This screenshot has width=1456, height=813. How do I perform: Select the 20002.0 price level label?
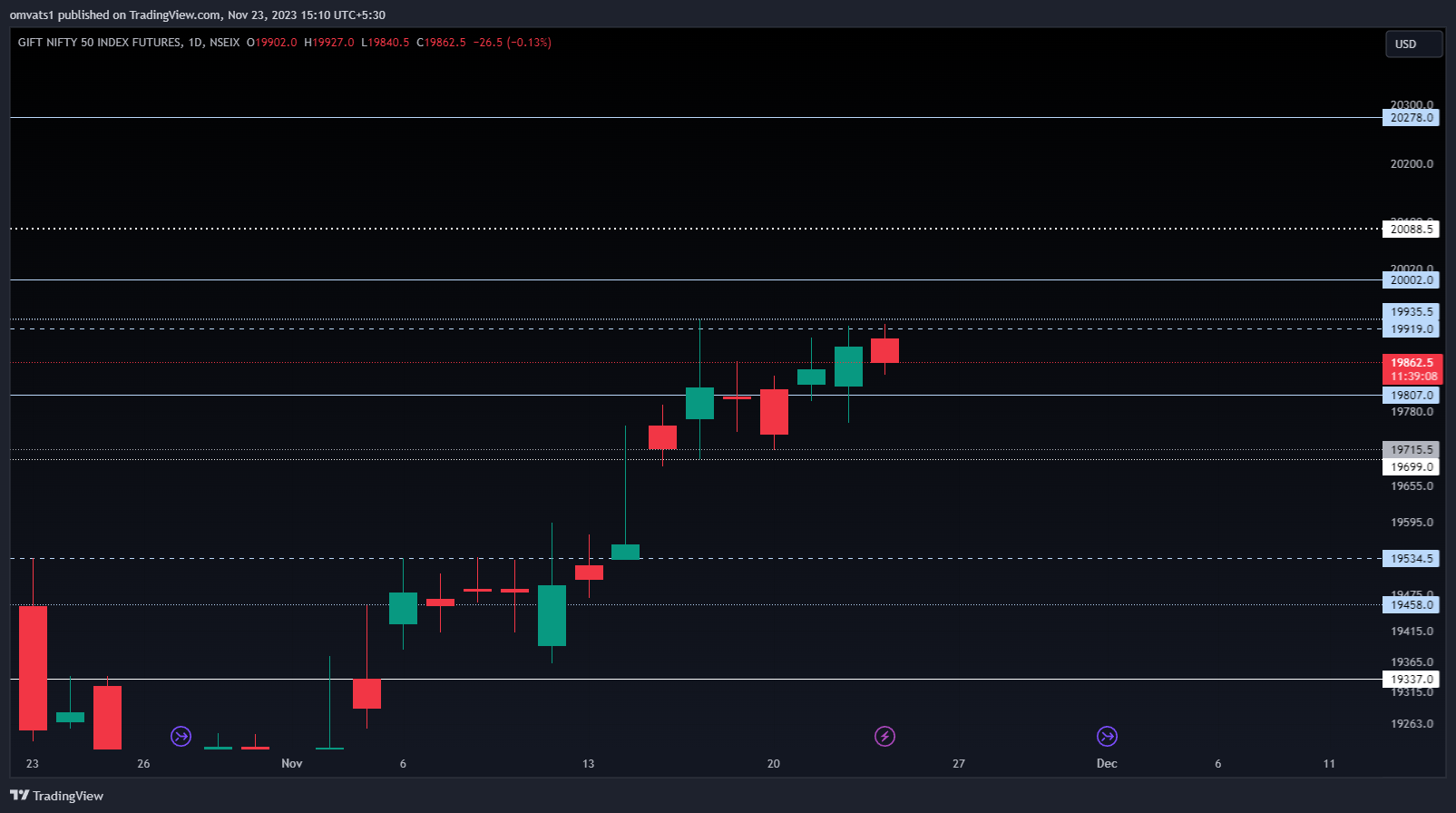point(1411,280)
